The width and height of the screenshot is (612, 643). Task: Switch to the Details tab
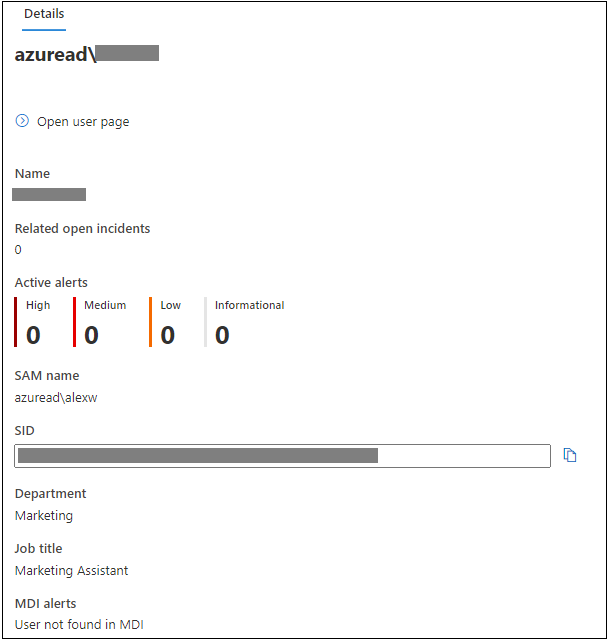point(44,14)
